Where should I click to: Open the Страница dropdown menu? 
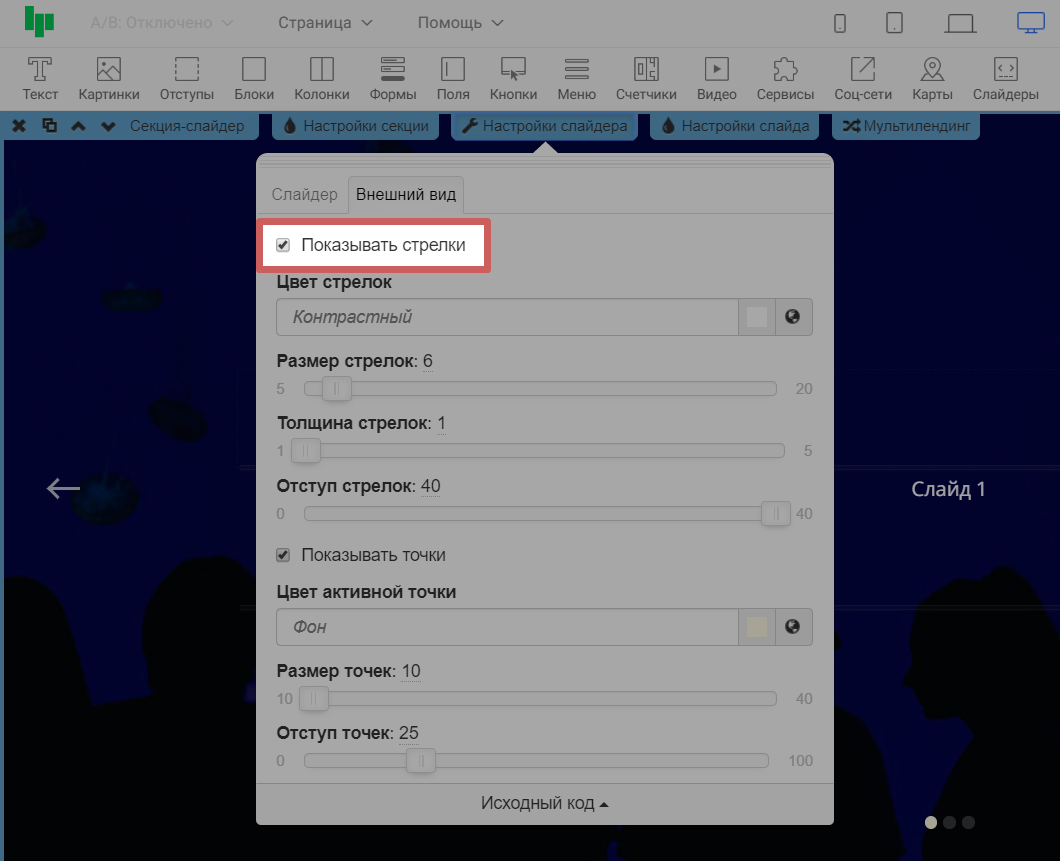pos(325,22)
